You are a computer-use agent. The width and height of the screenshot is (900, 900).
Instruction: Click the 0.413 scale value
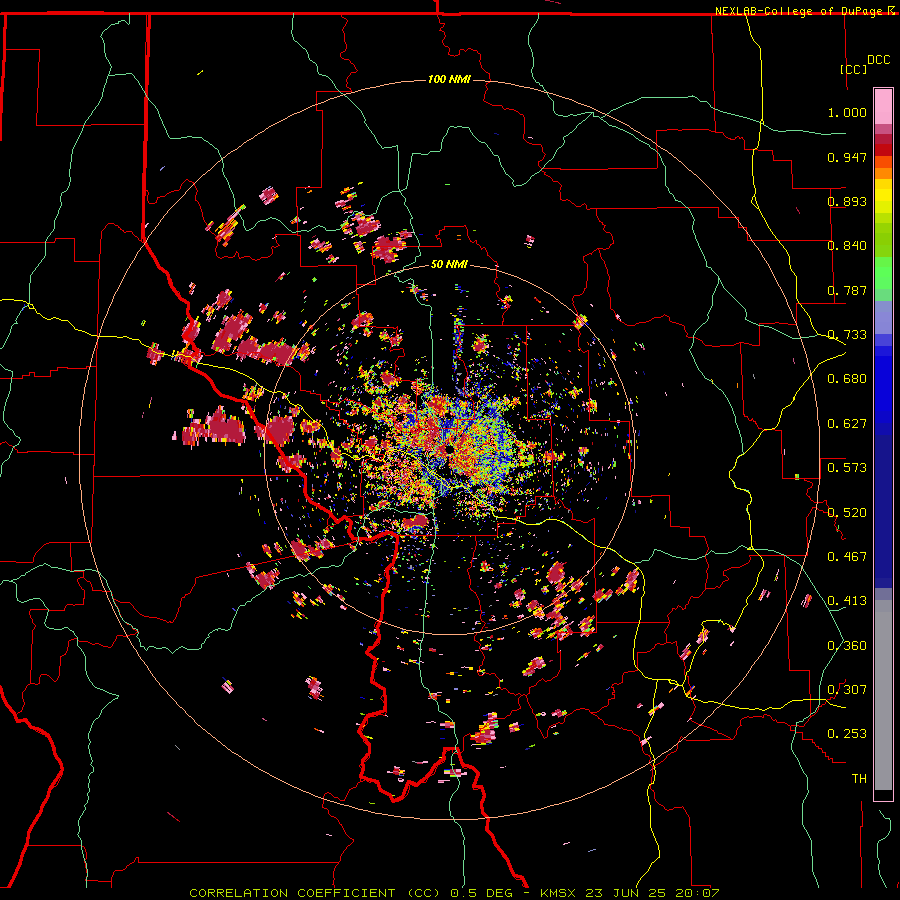(x=847, y=601)
